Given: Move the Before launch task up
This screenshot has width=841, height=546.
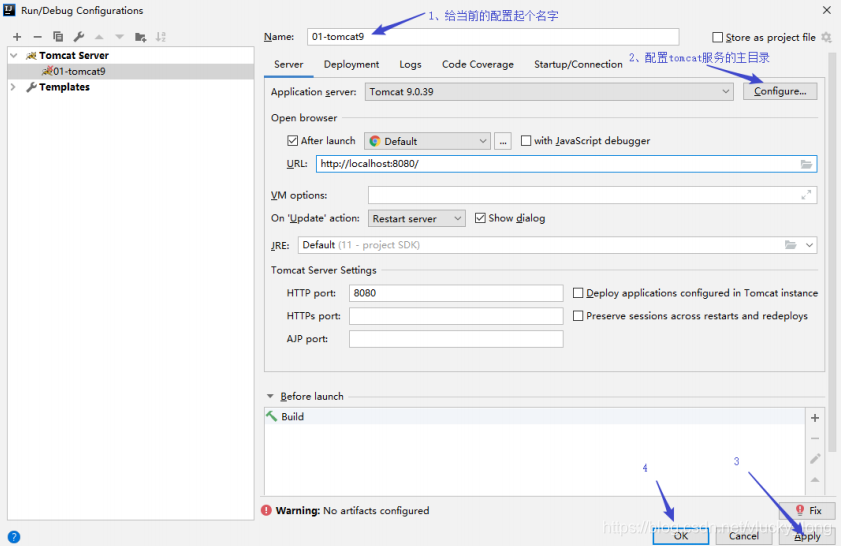Looking at the screenshot, I should coord(815,479).
